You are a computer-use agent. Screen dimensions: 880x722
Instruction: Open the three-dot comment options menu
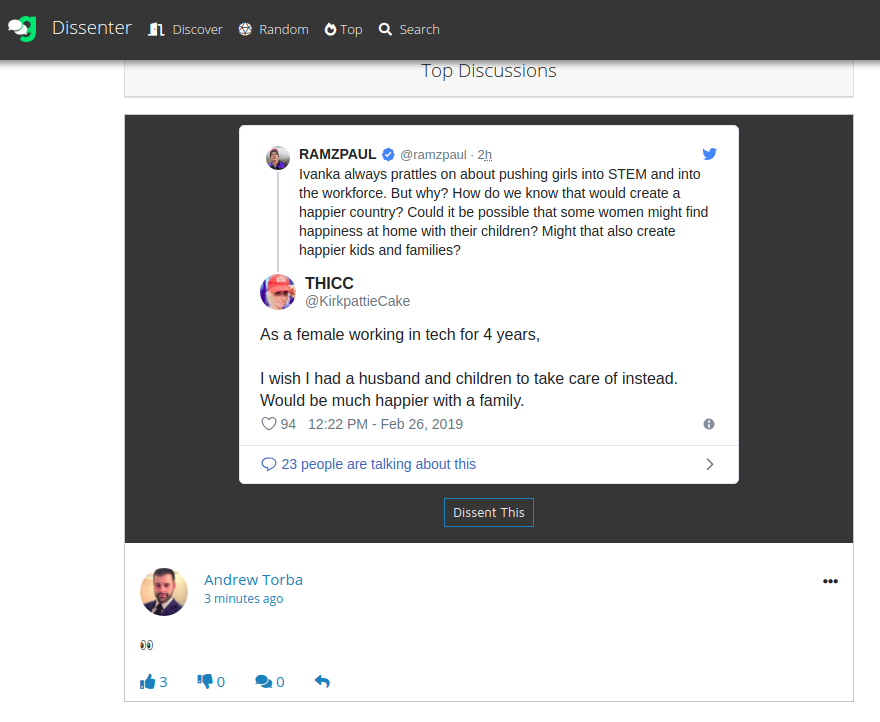[x=830, y=581]
